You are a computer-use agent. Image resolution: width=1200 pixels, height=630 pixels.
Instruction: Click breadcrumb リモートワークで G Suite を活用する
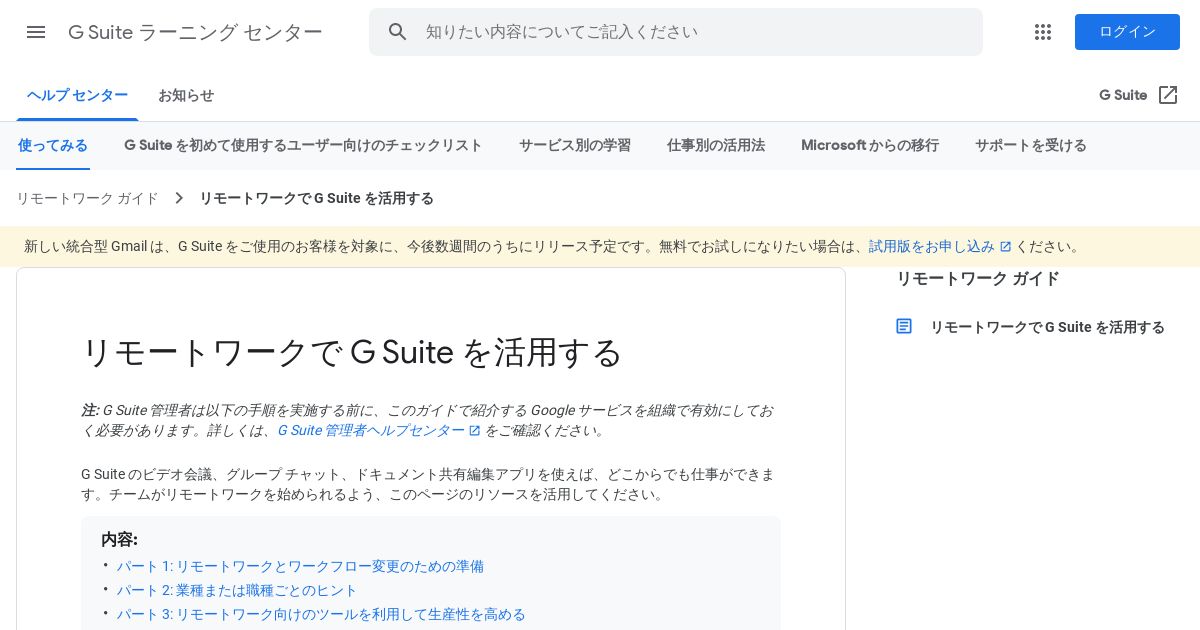click(x=317, y=198)
